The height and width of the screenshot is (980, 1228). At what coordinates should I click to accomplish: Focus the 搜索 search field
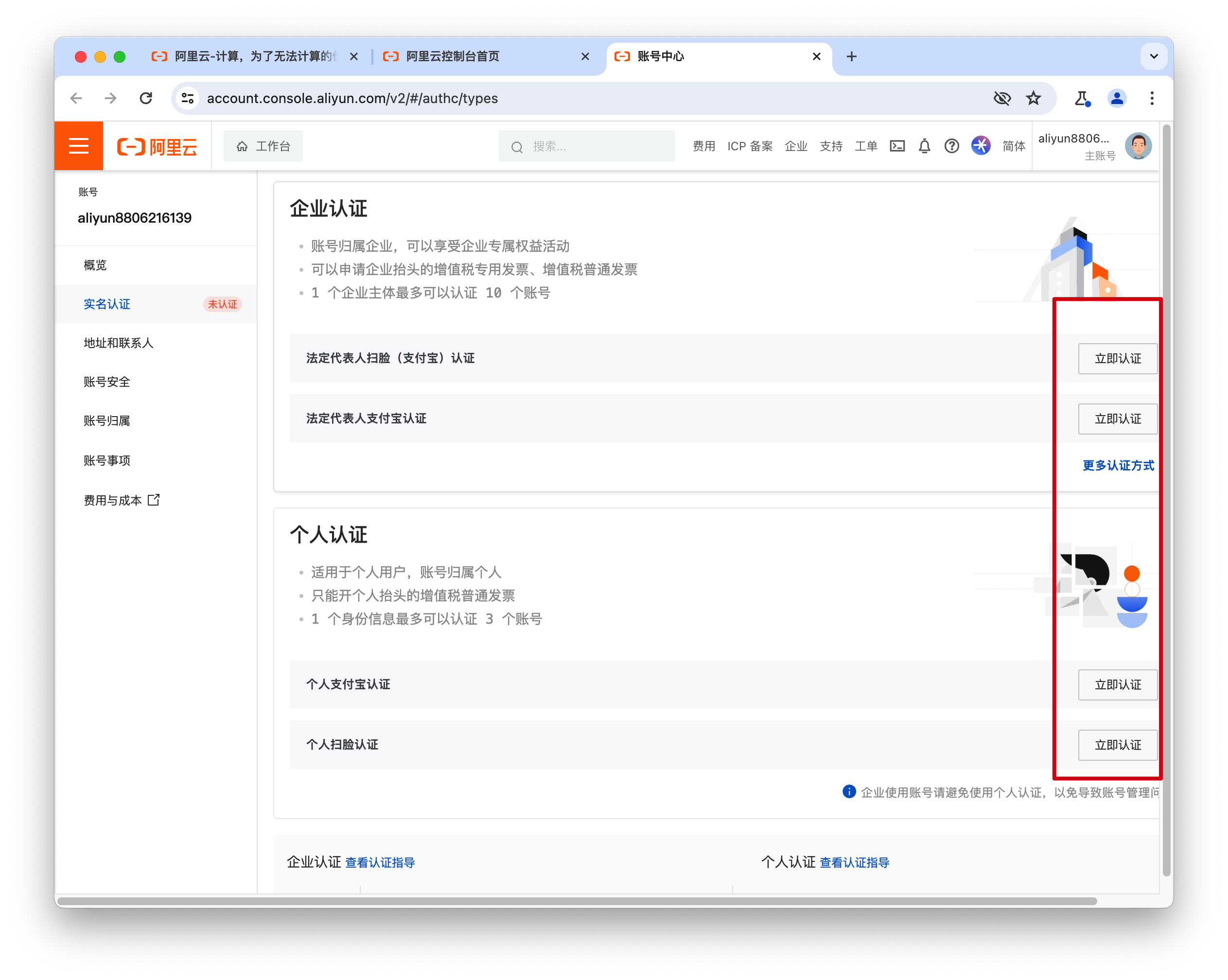tap(587, 146)
